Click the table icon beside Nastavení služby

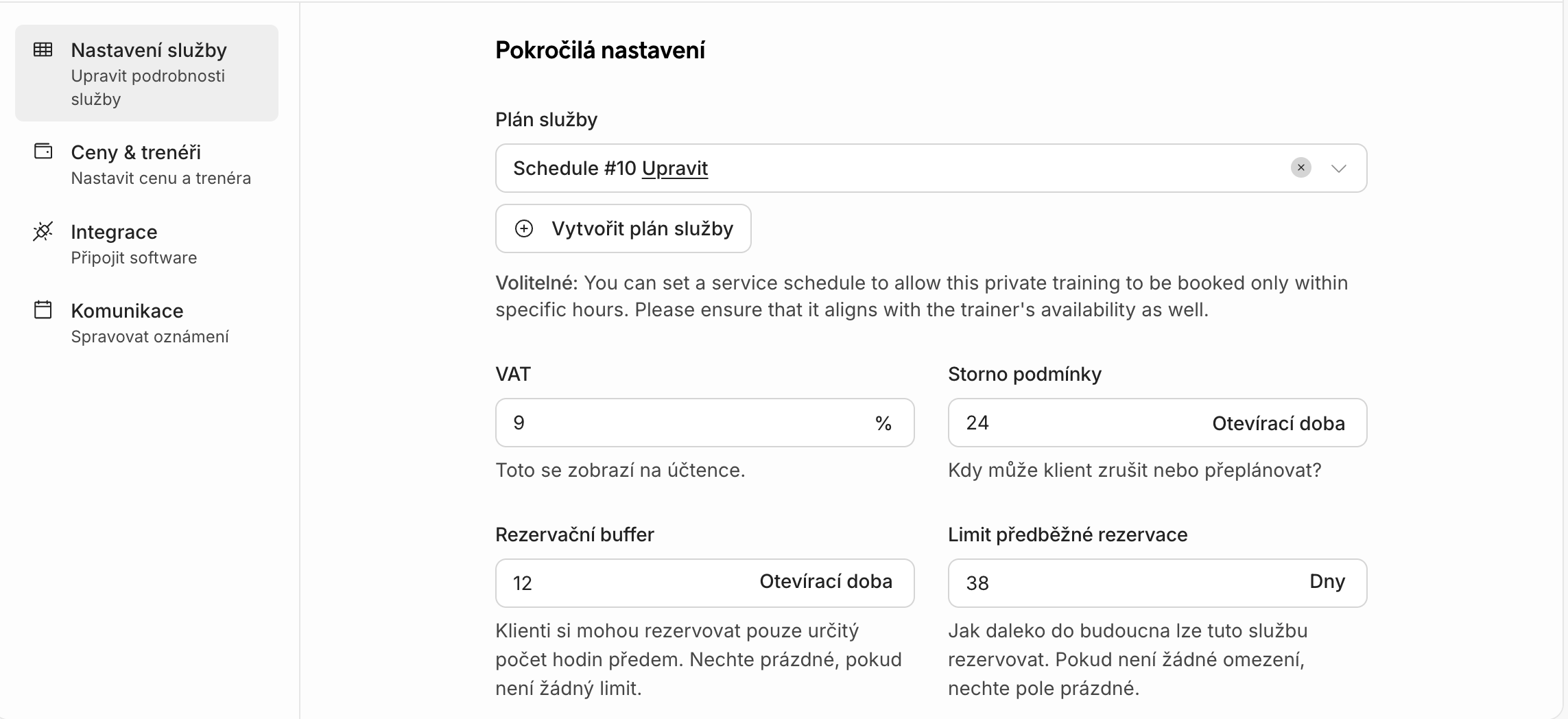coord(43,49)
